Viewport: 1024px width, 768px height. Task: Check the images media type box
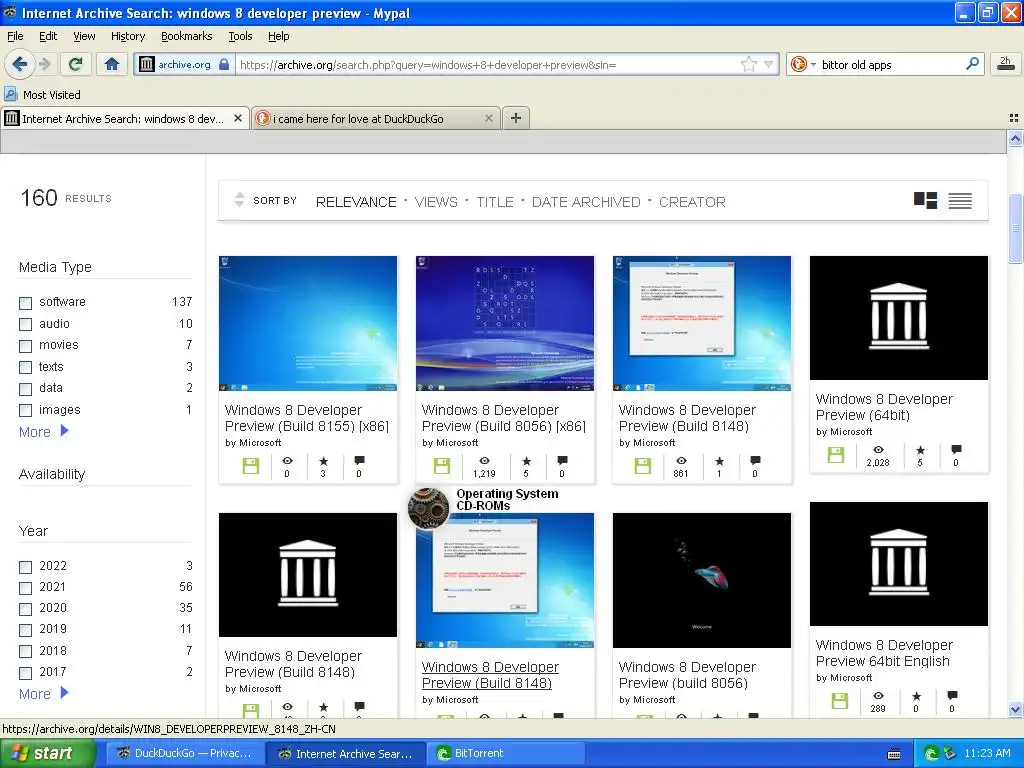click(25, 411)
